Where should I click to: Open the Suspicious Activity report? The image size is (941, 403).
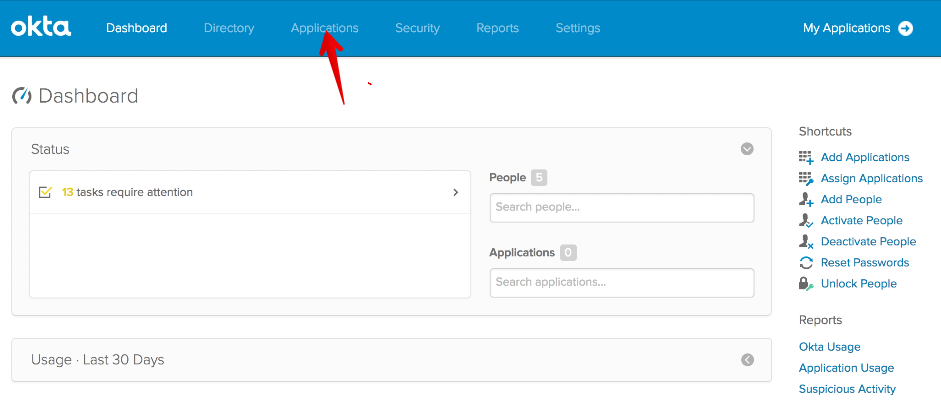[847, 389]
